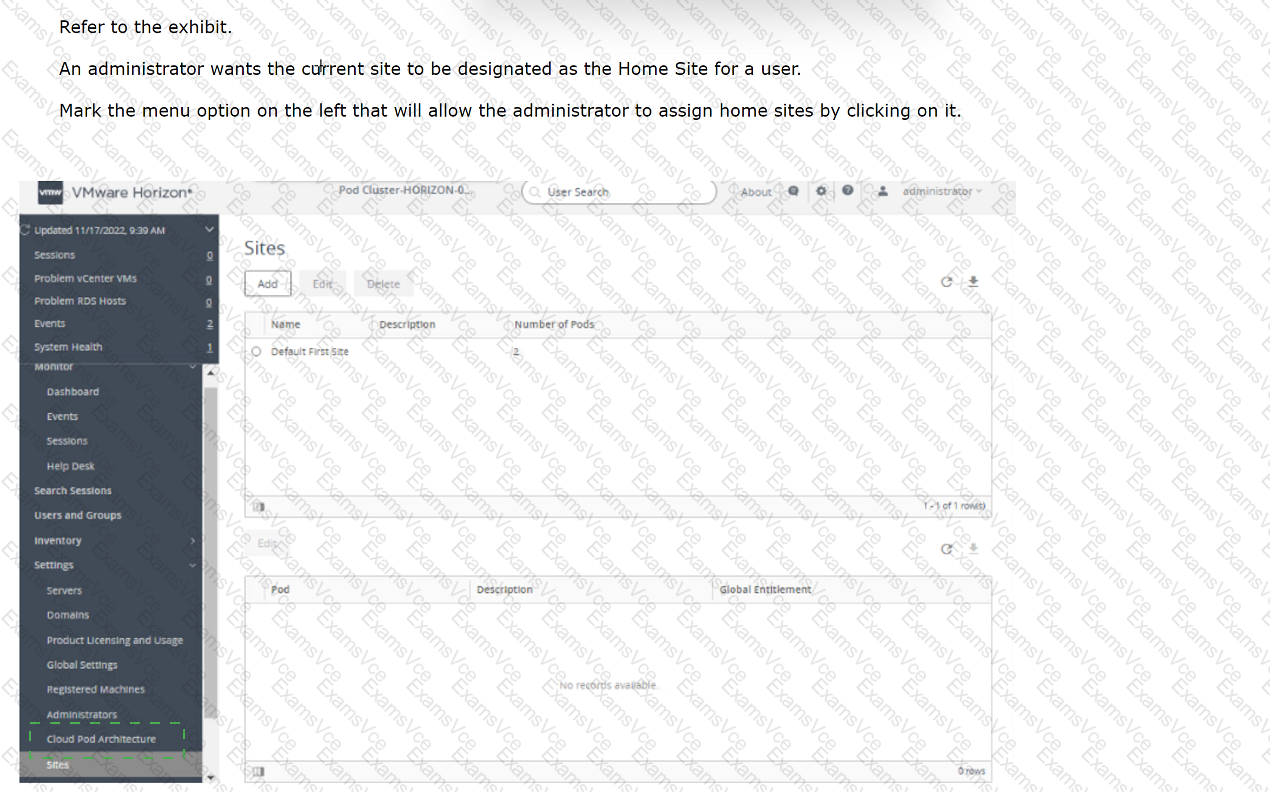Open Administrators under Settings
Viewport: 1270px width, 792px height.
[x=82, y=714]
